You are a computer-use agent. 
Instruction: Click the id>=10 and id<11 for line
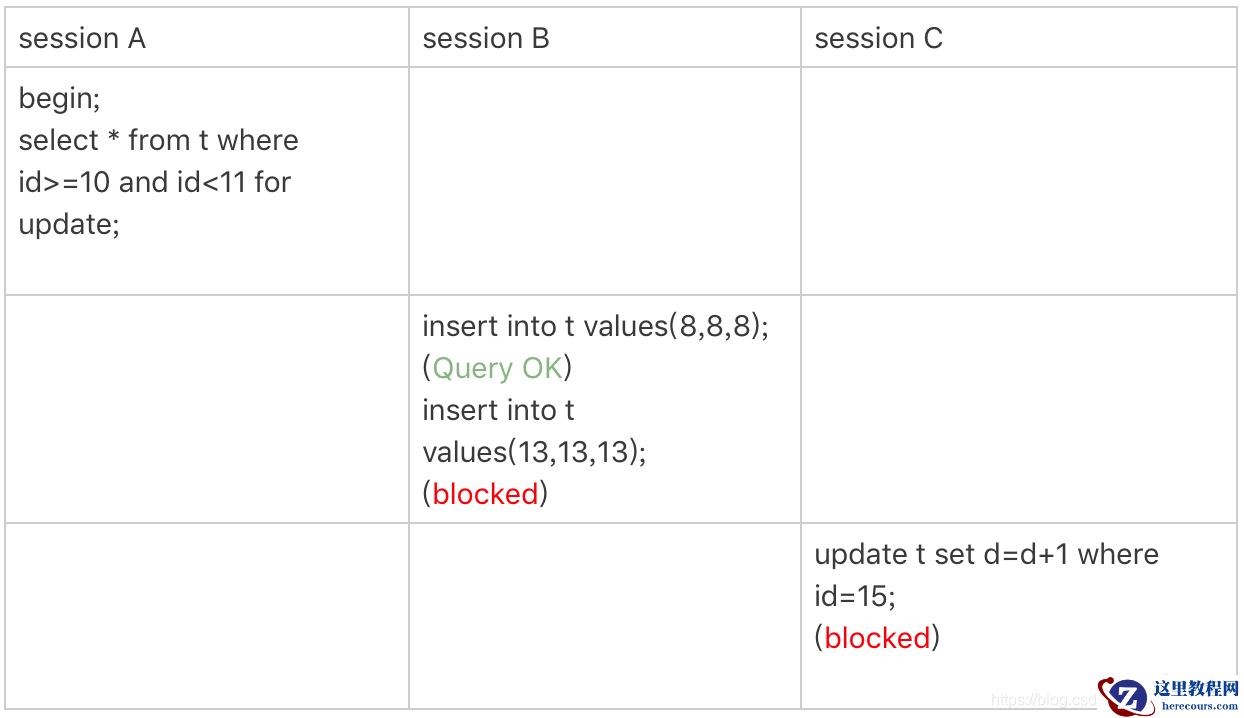click(x=154, y=182)
